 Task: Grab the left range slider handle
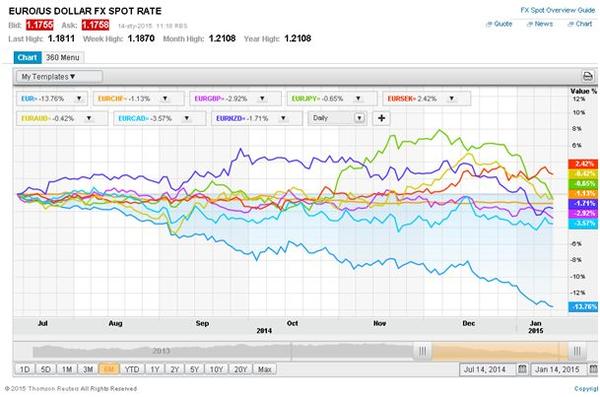pos(422,351)
